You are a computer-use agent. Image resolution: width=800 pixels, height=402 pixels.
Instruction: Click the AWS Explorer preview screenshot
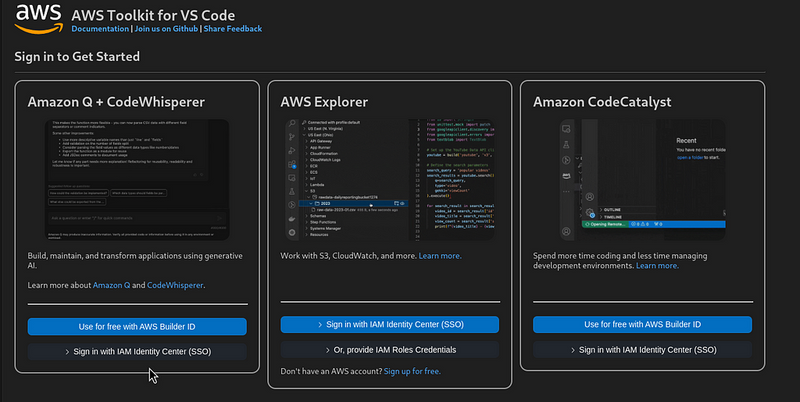click(x=389, y=178)
